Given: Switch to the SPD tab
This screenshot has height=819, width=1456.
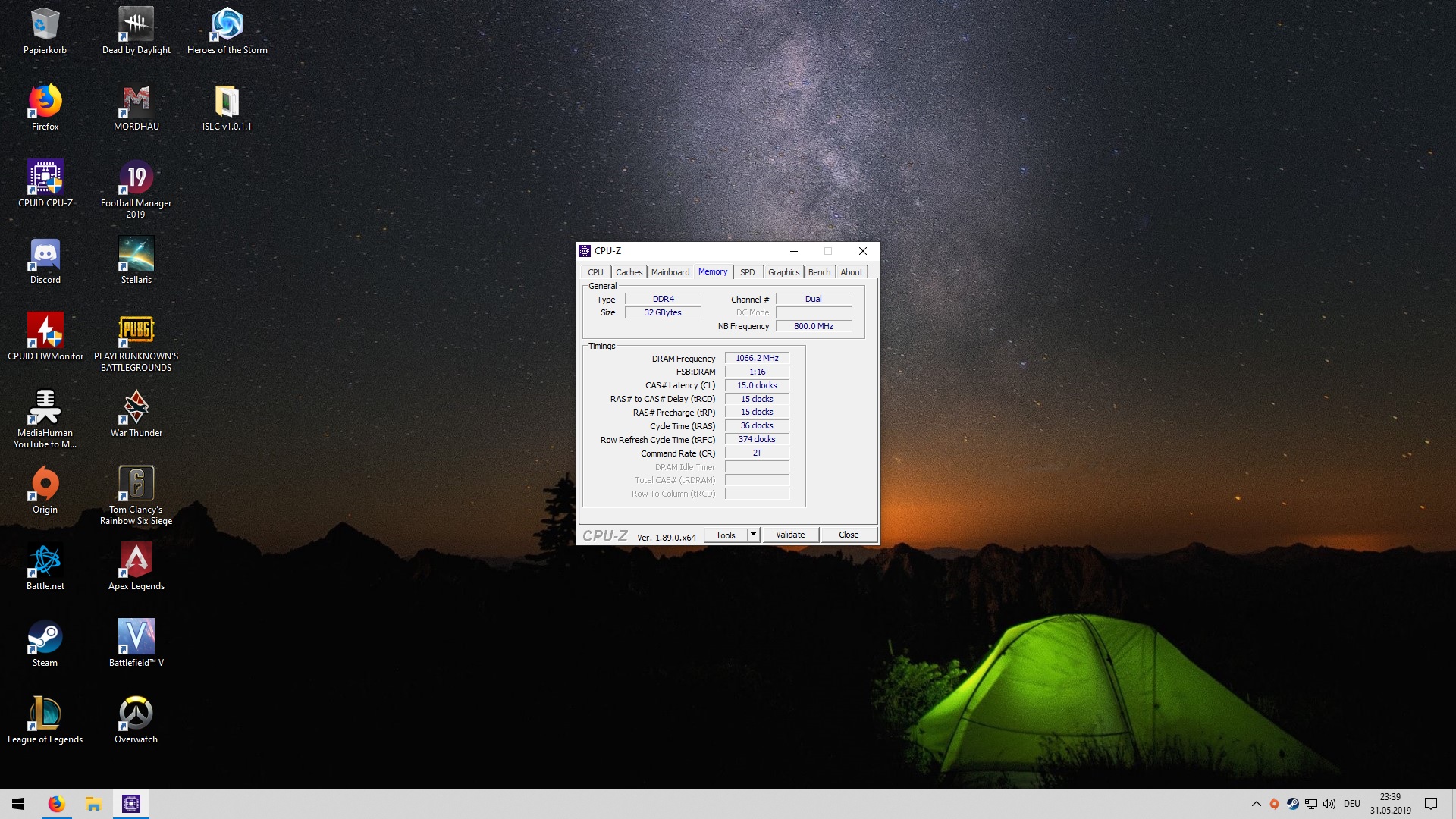Looking at the screenshot, I should coord(747,272).
